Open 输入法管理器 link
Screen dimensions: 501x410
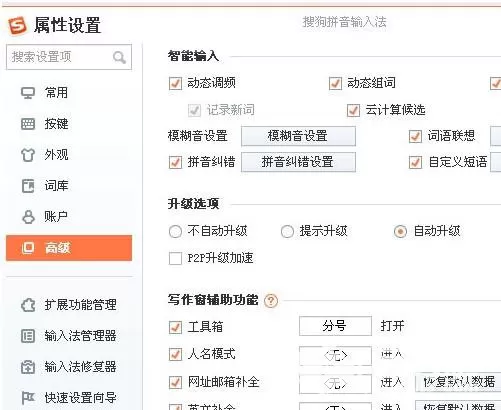coord(81,336)
